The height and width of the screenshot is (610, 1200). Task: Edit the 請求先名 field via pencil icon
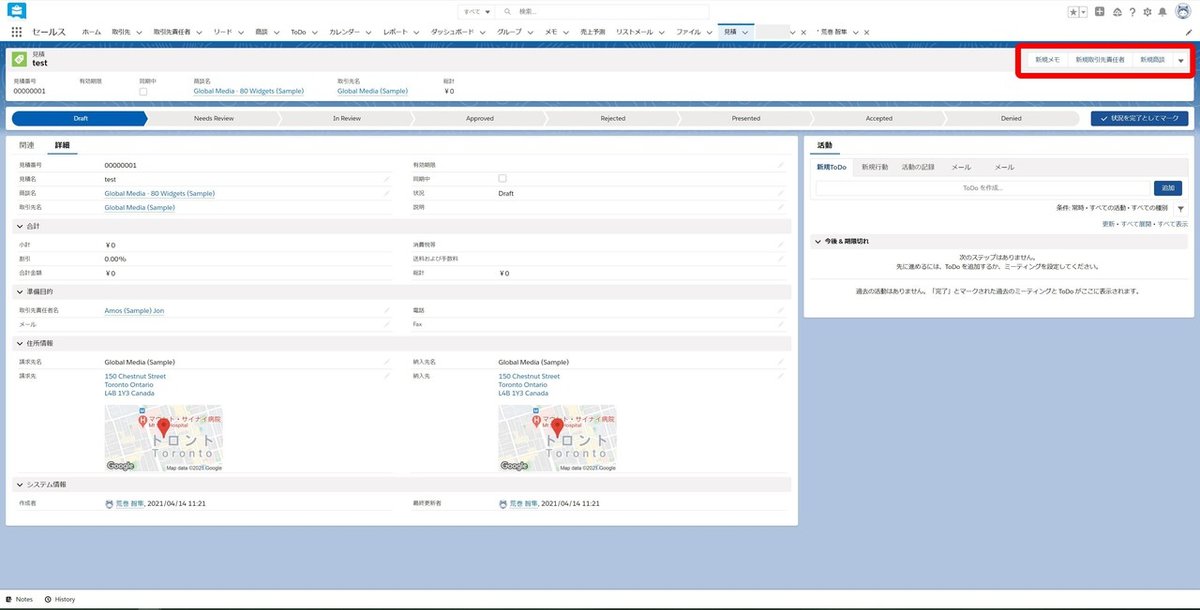coord(387,362)
